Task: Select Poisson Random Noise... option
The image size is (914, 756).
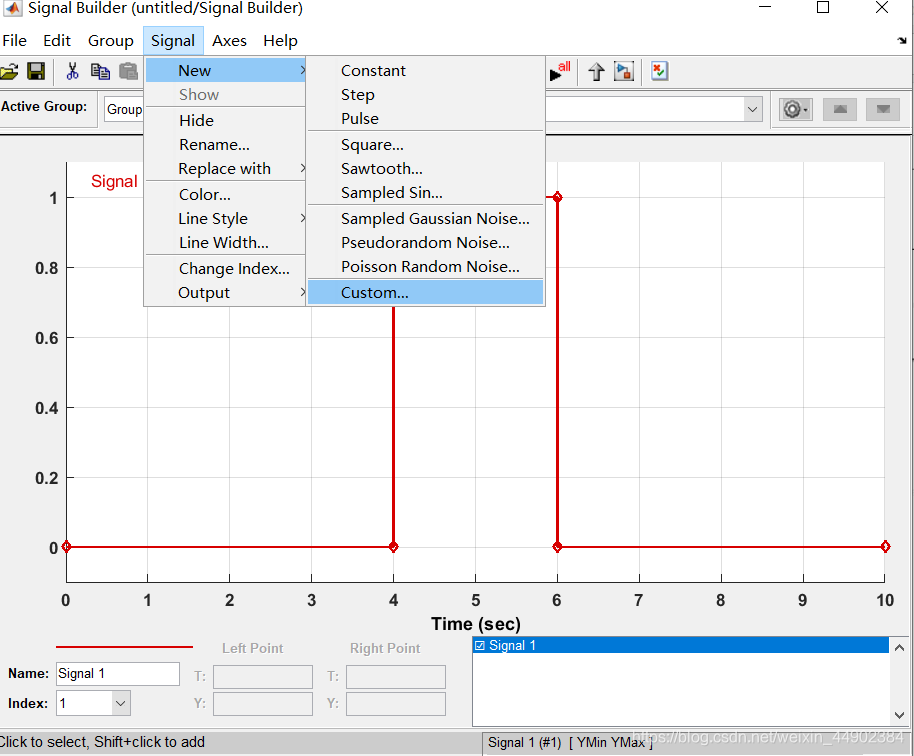Action: coord(426,266)
